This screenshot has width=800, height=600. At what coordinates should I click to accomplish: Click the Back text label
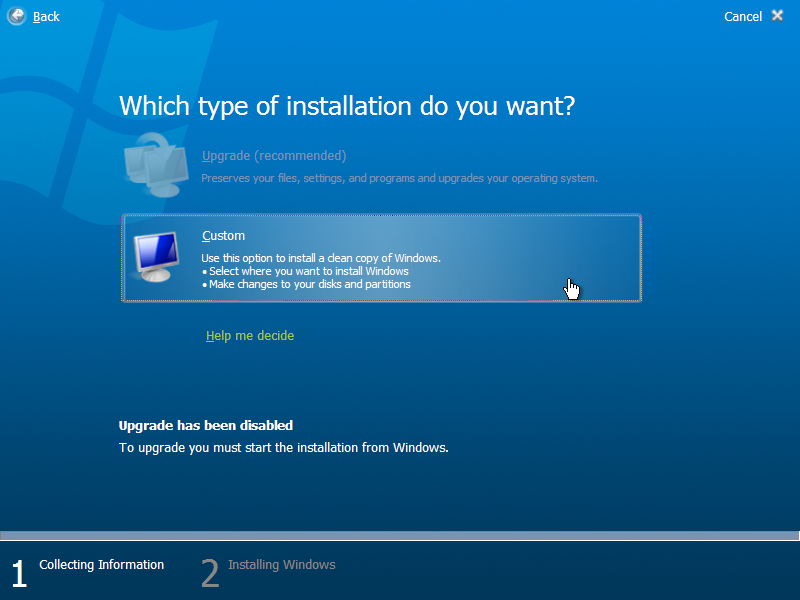46,17
